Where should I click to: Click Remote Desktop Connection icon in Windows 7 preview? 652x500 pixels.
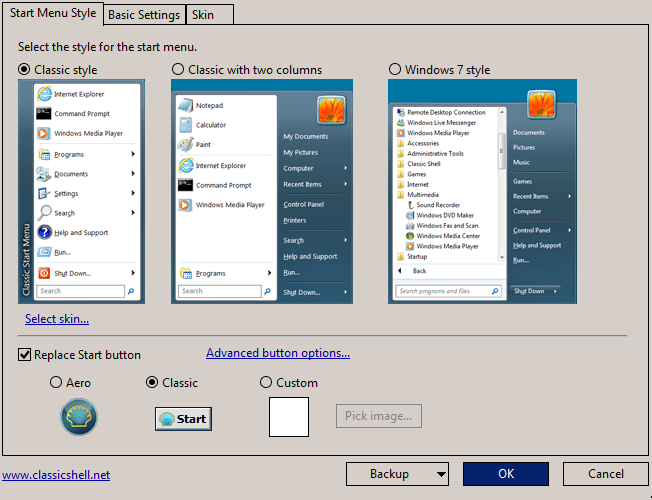[401, 112]
